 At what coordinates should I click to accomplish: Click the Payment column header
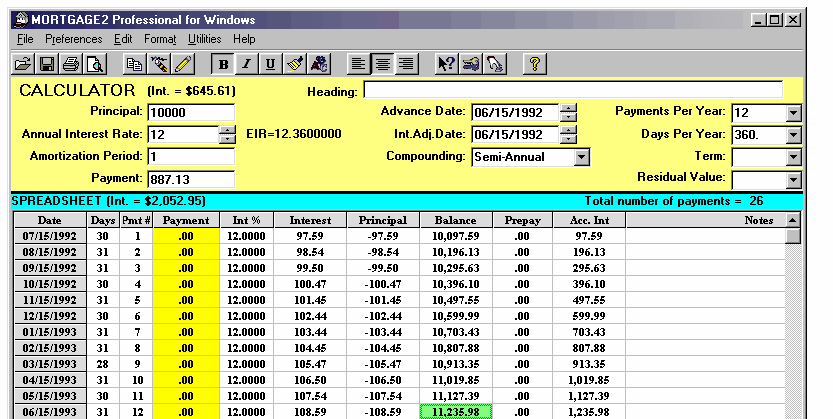click(x=185, y=220)
